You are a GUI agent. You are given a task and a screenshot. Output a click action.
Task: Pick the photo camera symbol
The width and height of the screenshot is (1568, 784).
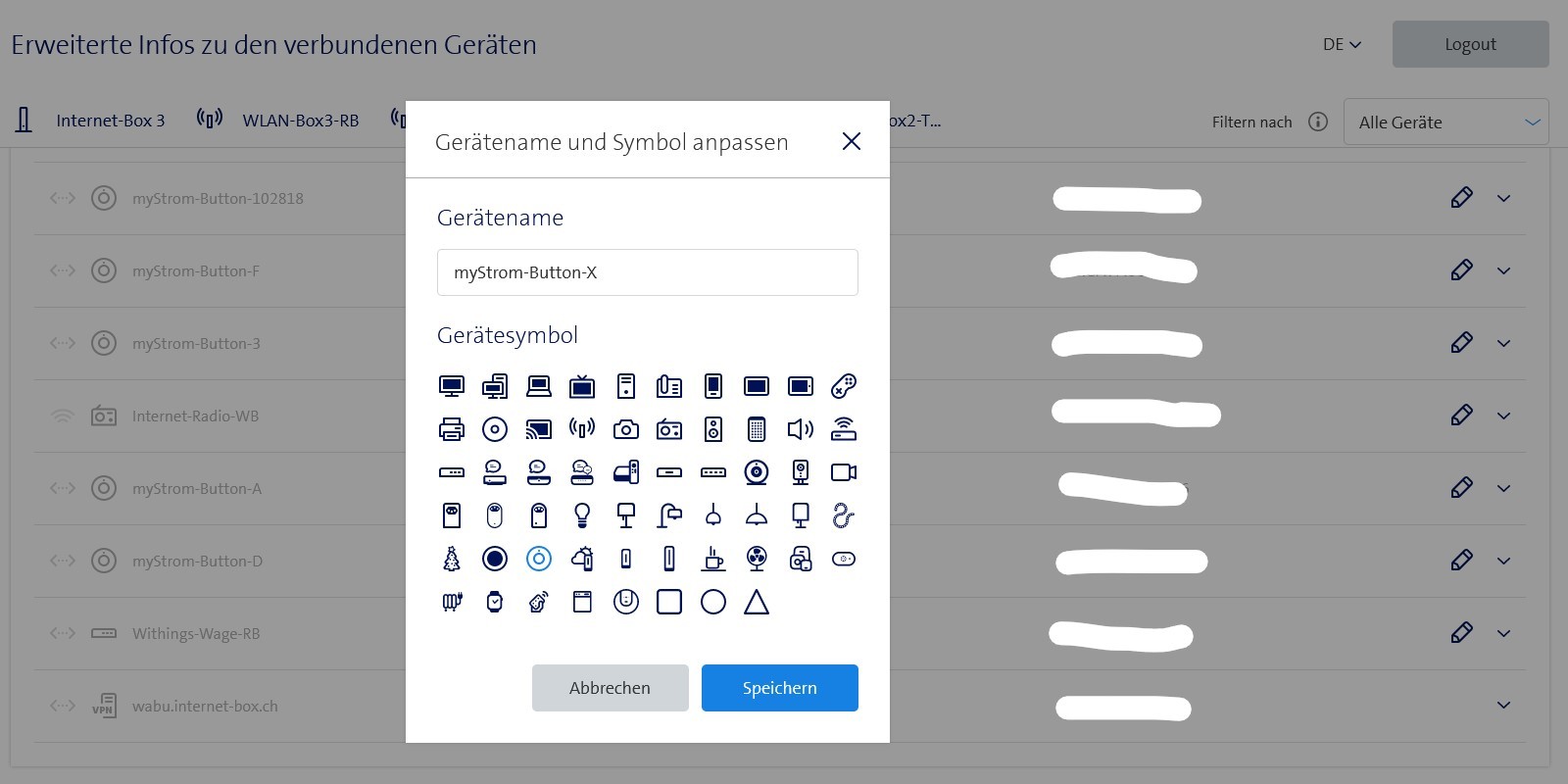click(625, 429)
